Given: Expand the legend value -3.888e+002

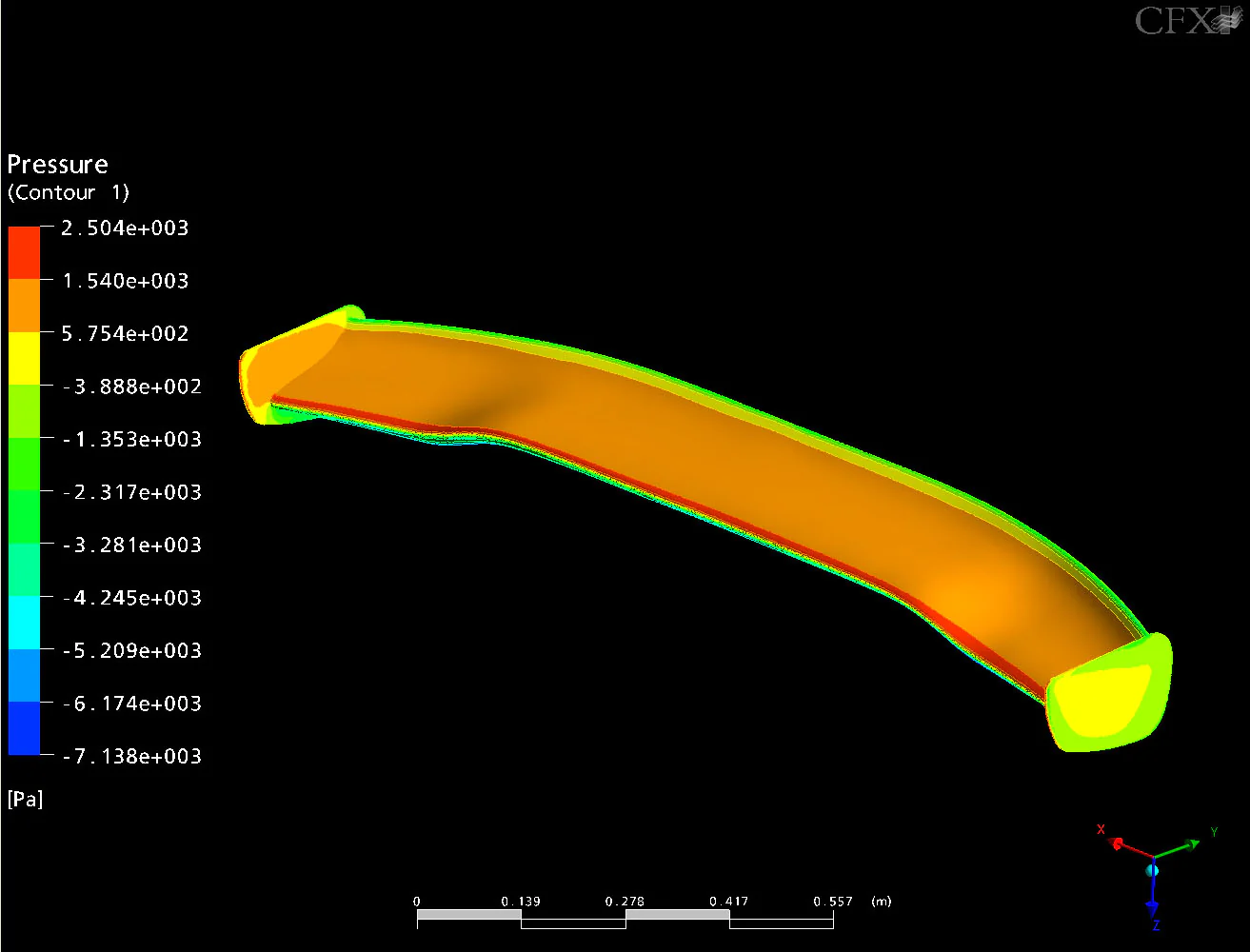Looking at the screenshot, I should point(129,387).
